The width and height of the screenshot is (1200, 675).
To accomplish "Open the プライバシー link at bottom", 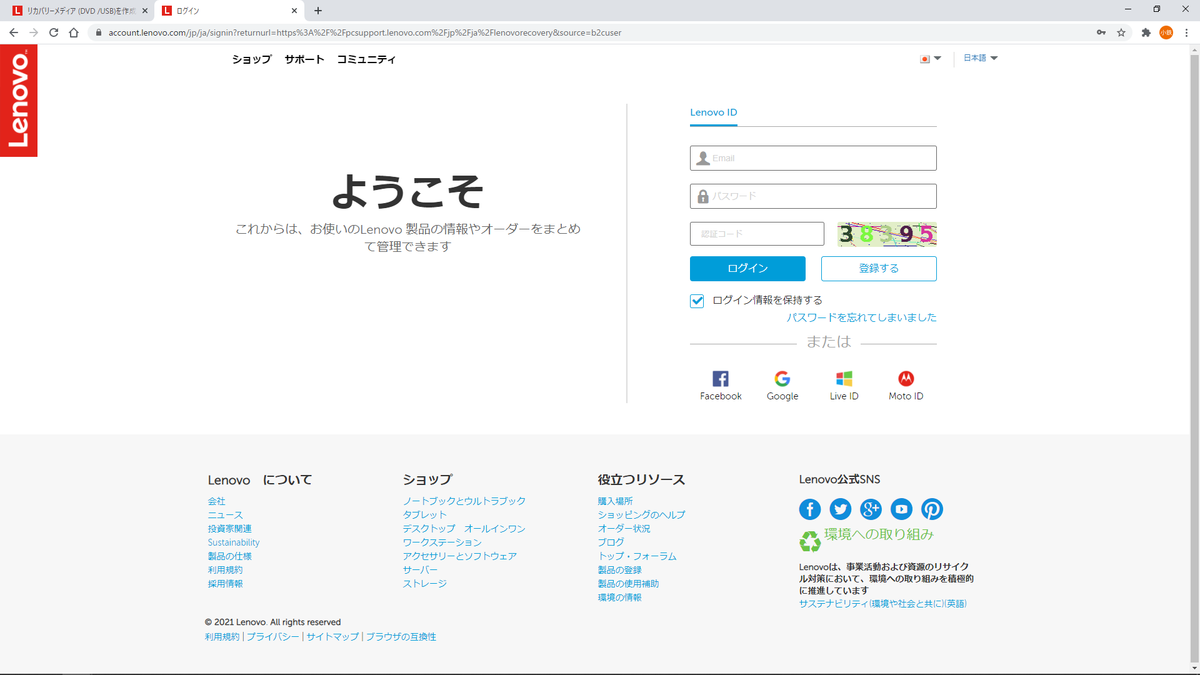I will (272, 637).
